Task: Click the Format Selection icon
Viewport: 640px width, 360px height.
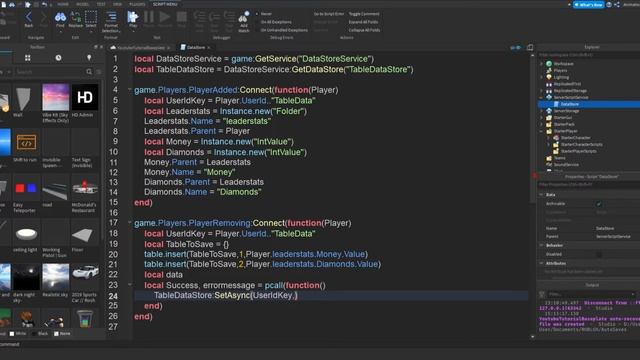Action: click(111, 17)
